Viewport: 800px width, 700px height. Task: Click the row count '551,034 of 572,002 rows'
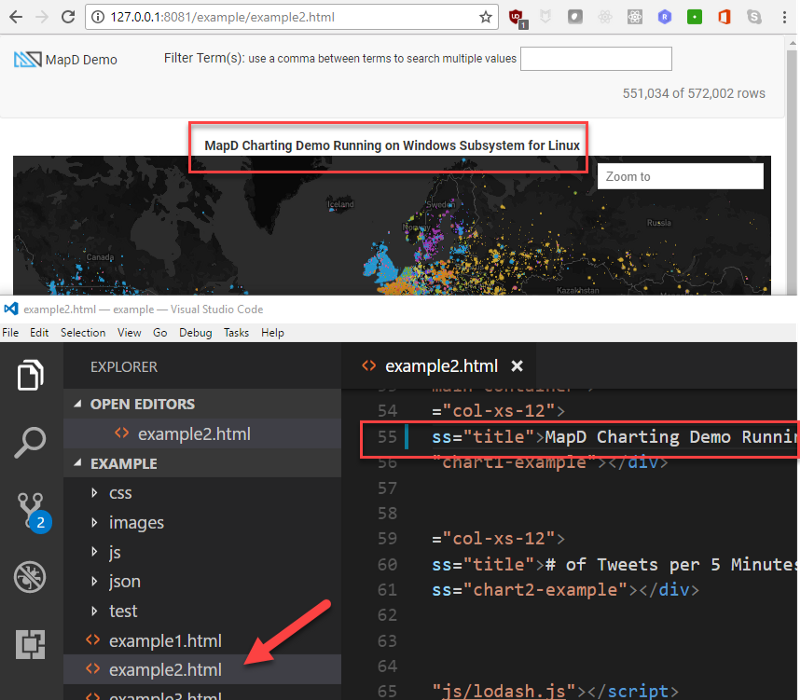pyautogui.click(x=693, y=93)
